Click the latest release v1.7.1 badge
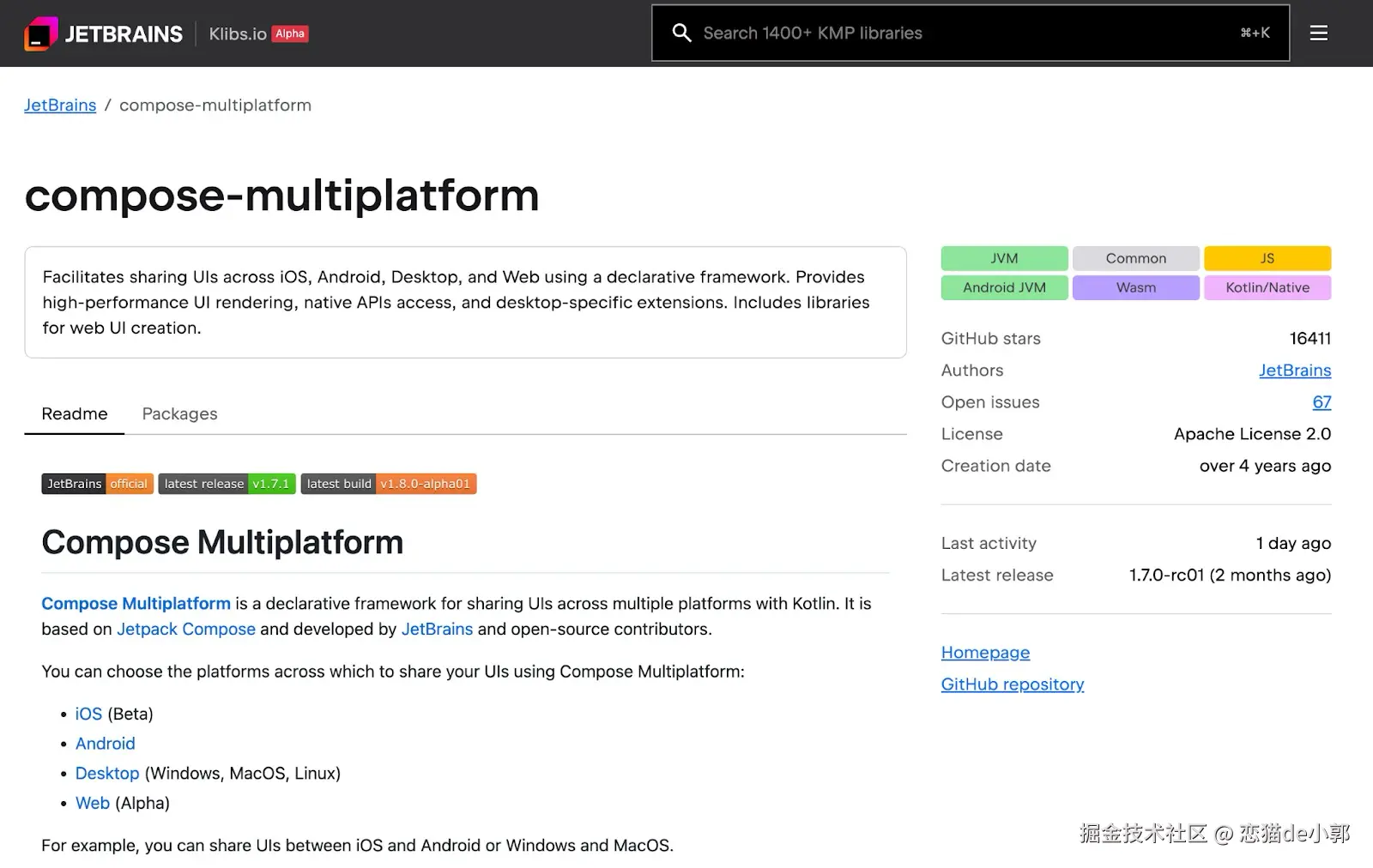The image size is (1373, 868). [227, 484]
